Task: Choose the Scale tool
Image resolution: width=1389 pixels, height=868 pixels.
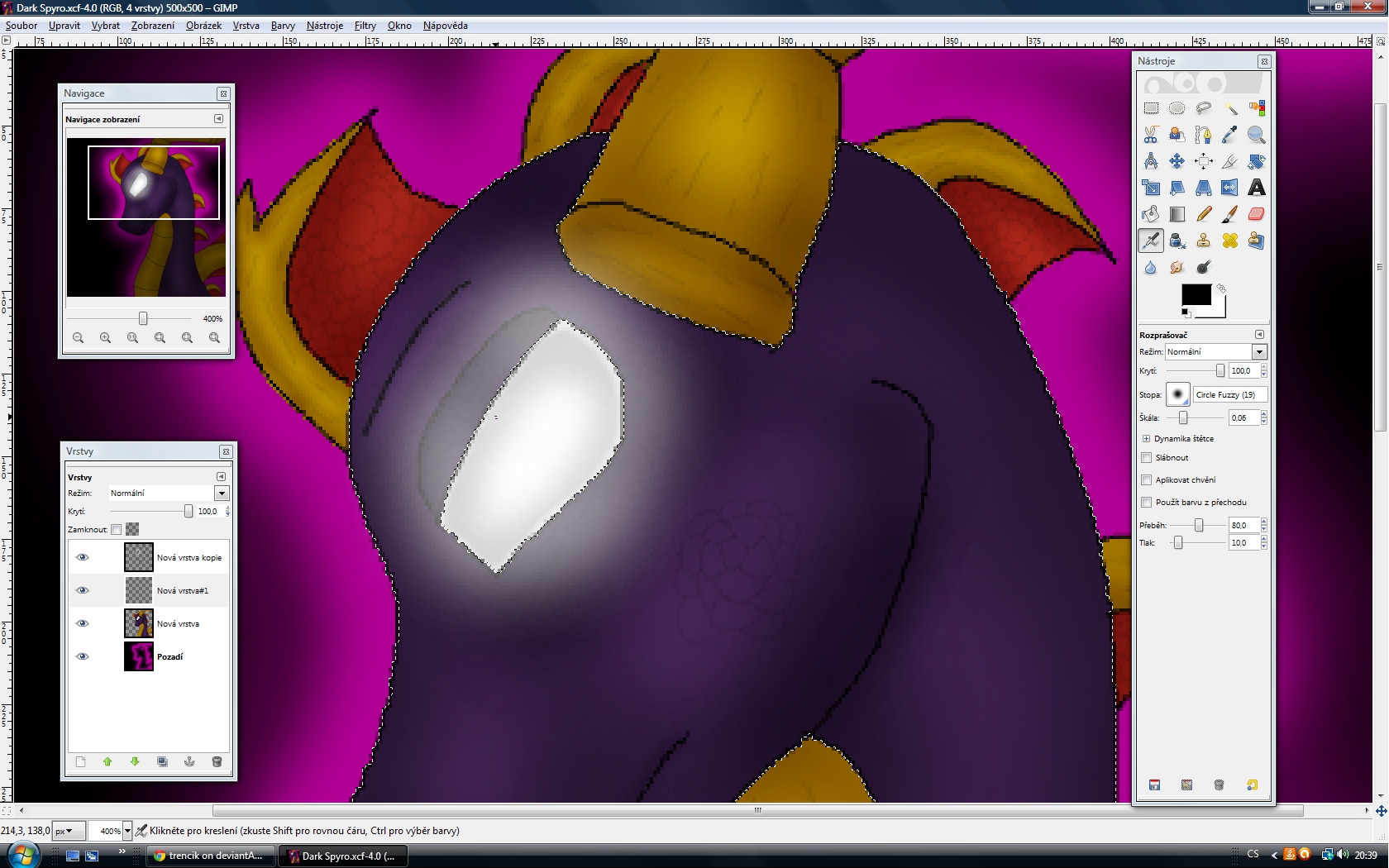Action: [x=1151, y=188]
